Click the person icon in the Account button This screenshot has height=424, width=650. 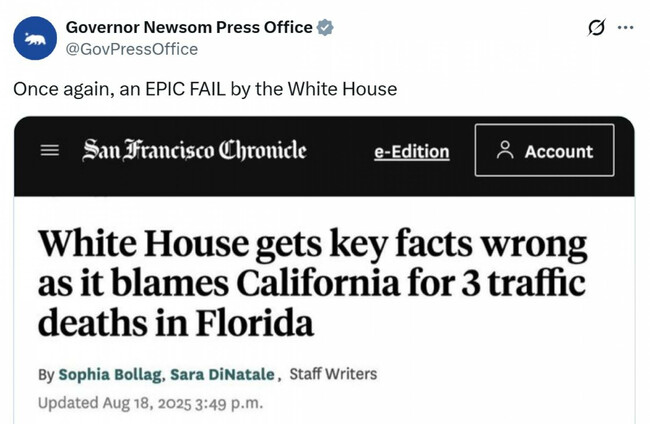click(505, 150)
